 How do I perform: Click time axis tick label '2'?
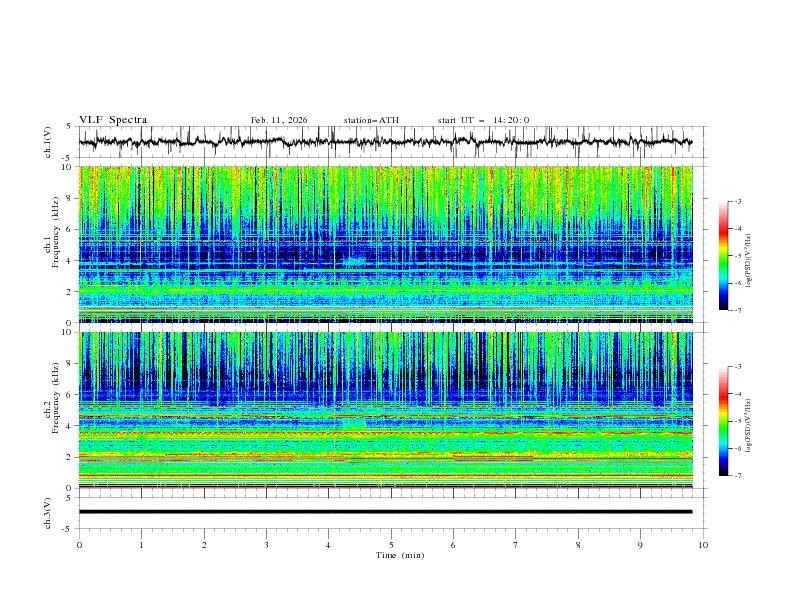click(204, 545)
